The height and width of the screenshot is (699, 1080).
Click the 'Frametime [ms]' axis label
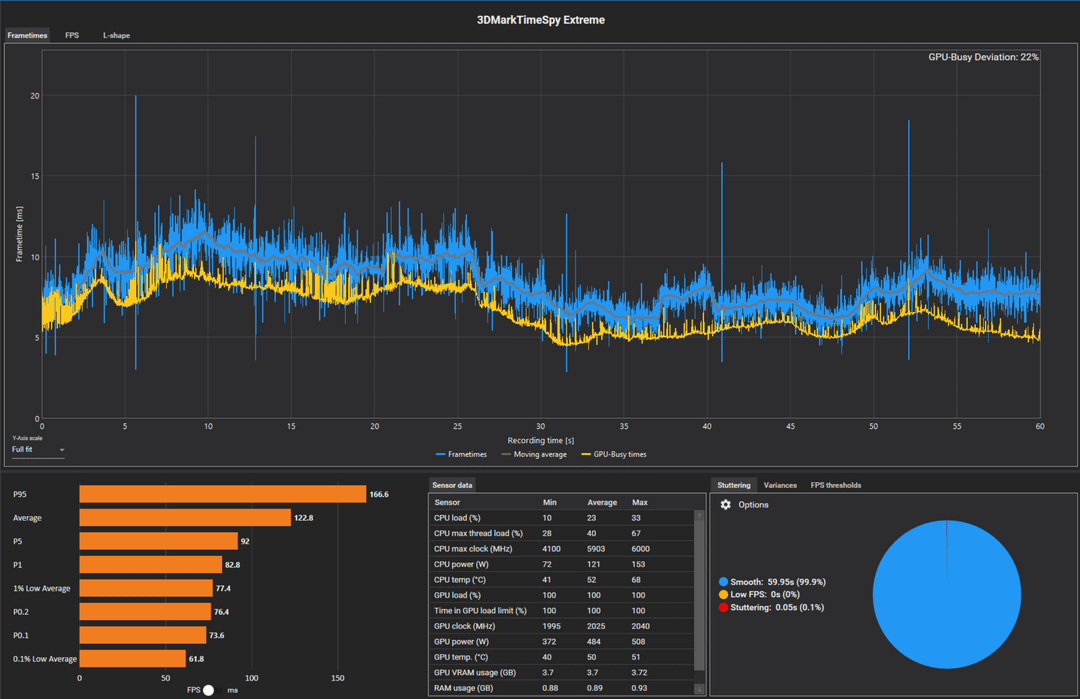[19, 234]
